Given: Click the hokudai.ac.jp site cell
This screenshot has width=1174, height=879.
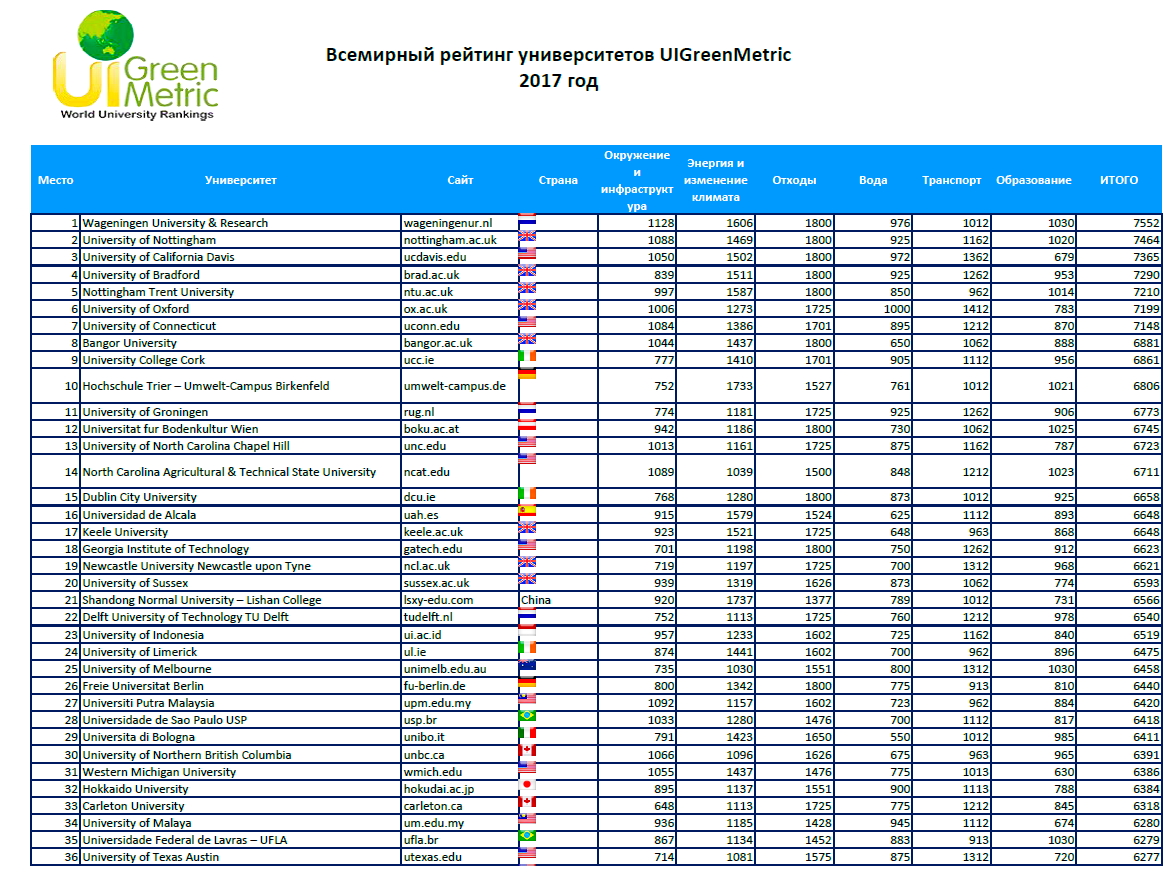Looking at the screenshot, I should (x=460, y=789).
